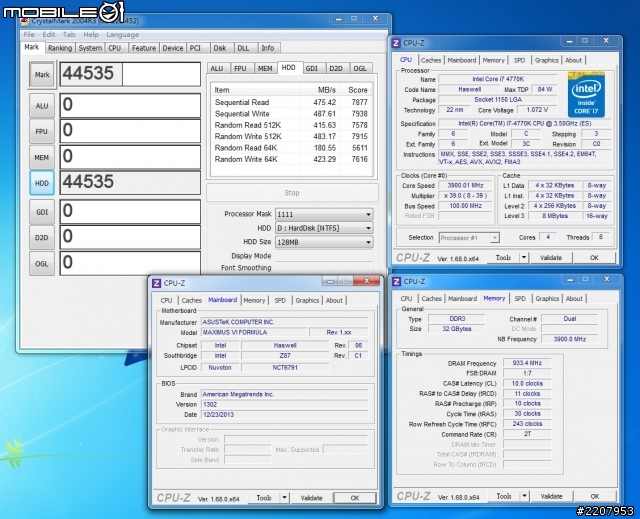
Task: Click the FPU benchmark button
Action: (x=42, y=132)
